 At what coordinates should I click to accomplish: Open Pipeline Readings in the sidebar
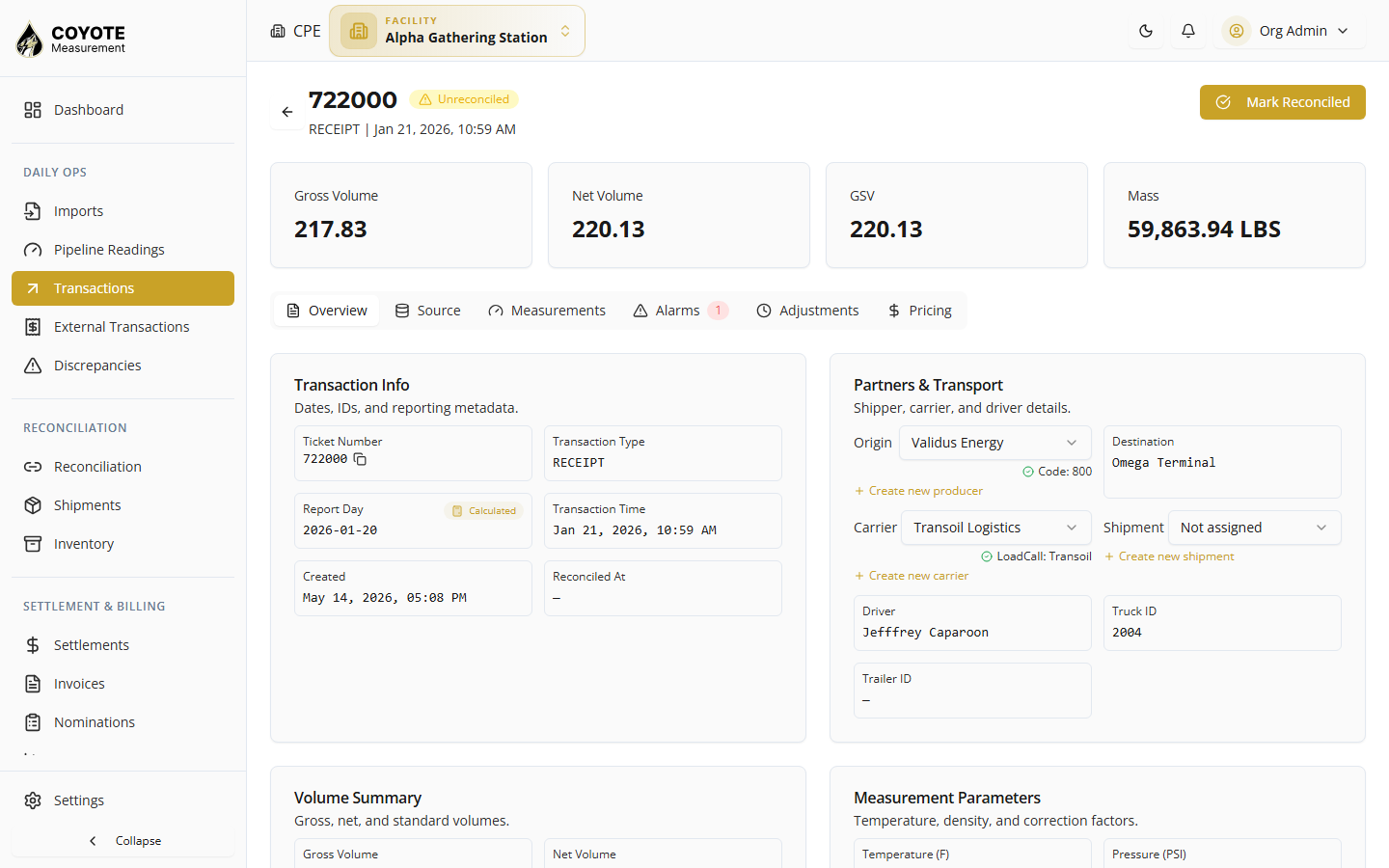pos(123,250)
